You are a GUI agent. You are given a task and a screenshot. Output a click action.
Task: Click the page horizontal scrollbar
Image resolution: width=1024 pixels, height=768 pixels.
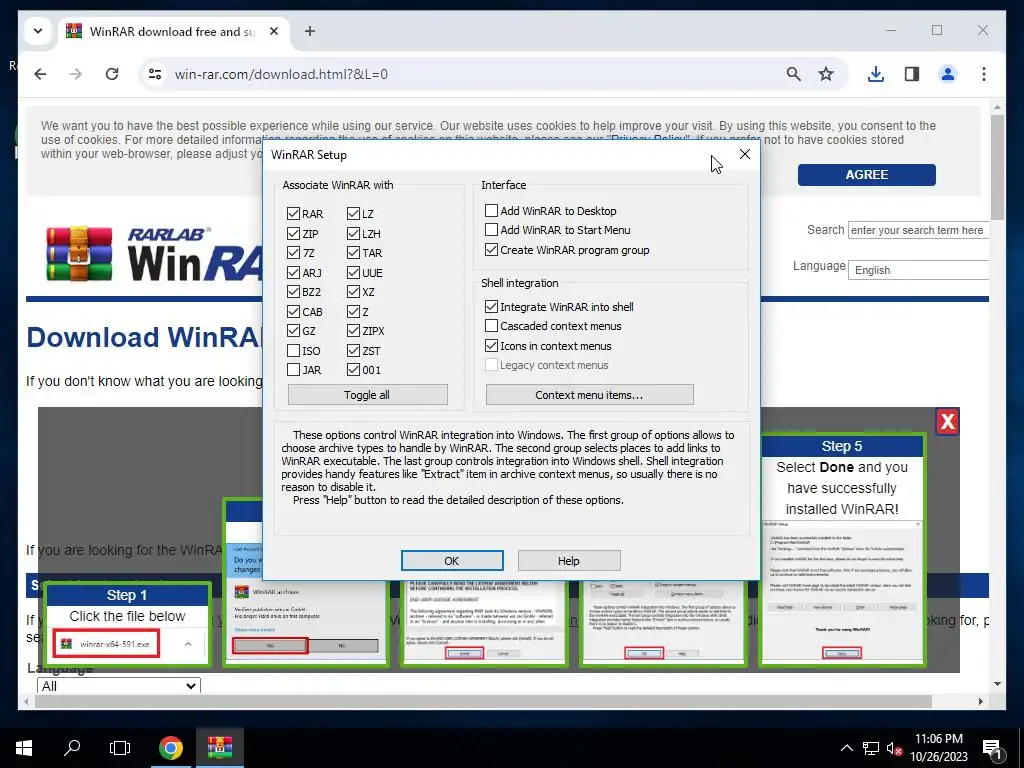tap(483, 701)
